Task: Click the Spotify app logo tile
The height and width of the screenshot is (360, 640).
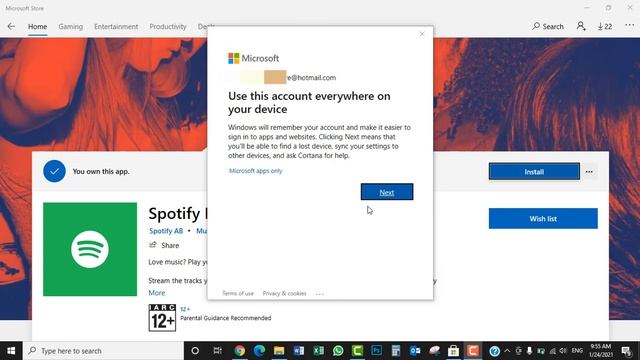Action: point(90,249)
